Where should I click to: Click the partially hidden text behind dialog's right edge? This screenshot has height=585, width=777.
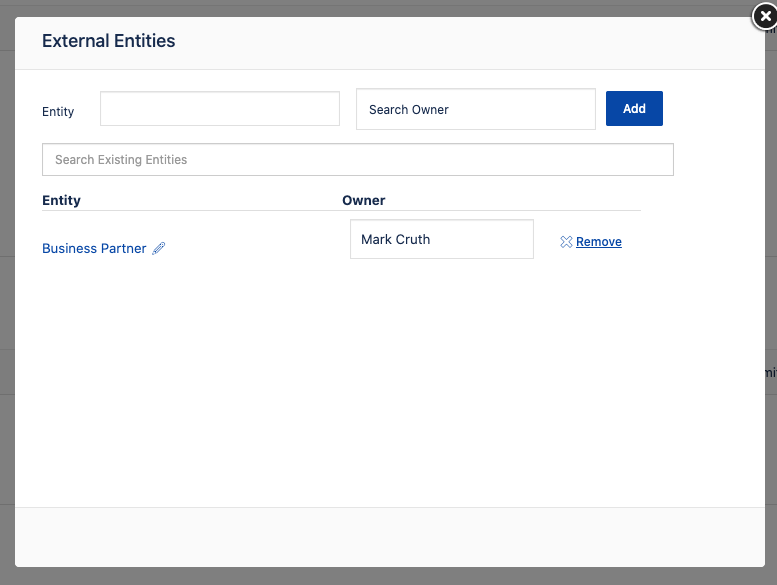click(x=770, y=372)
